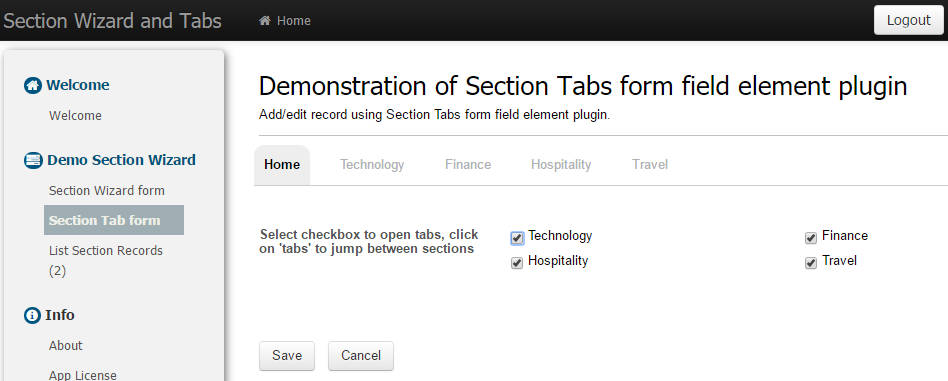Uncheck the Technology checkbox
948x381 pixels.
517,238
